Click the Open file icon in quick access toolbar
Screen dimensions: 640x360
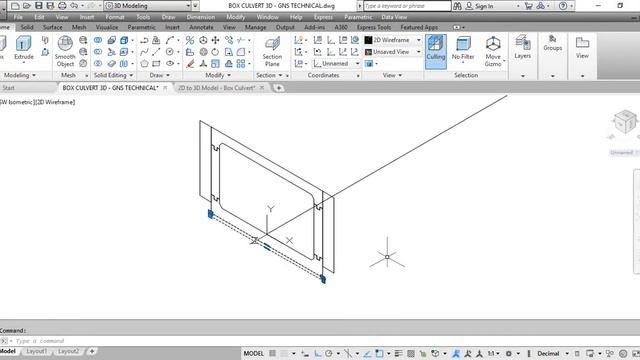[x=27, y=6]
